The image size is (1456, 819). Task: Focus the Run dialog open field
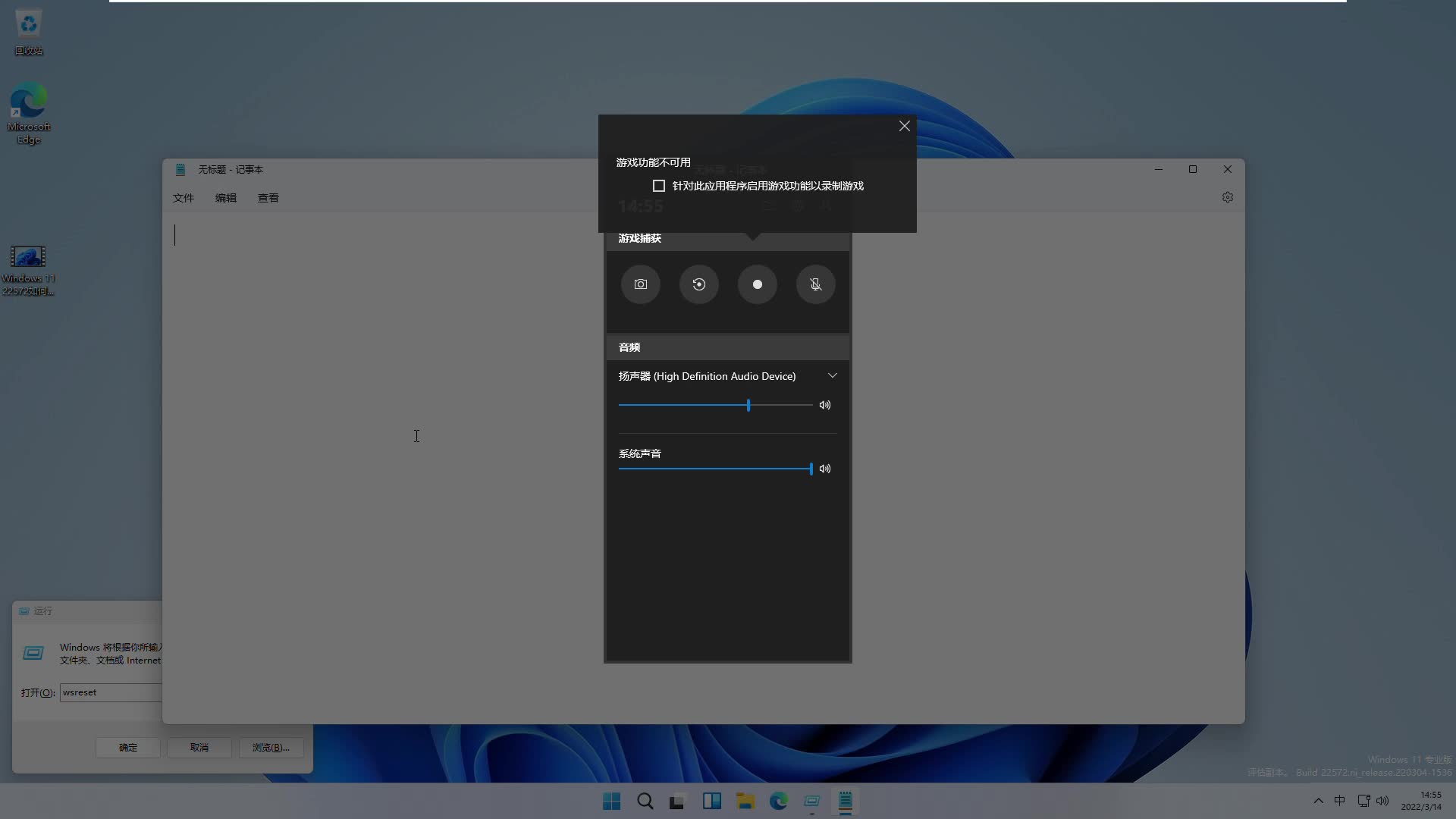click(111, 692)
